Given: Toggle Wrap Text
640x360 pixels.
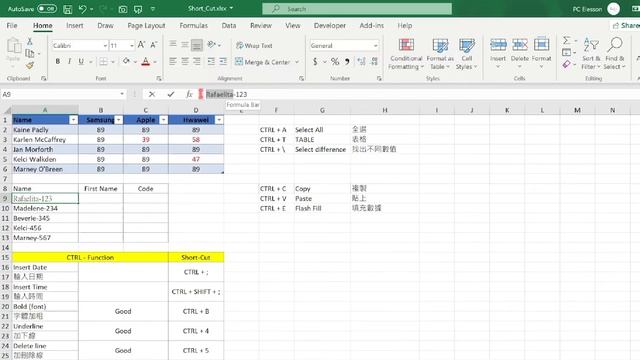Looking at the screenshot, I should 254,46.
